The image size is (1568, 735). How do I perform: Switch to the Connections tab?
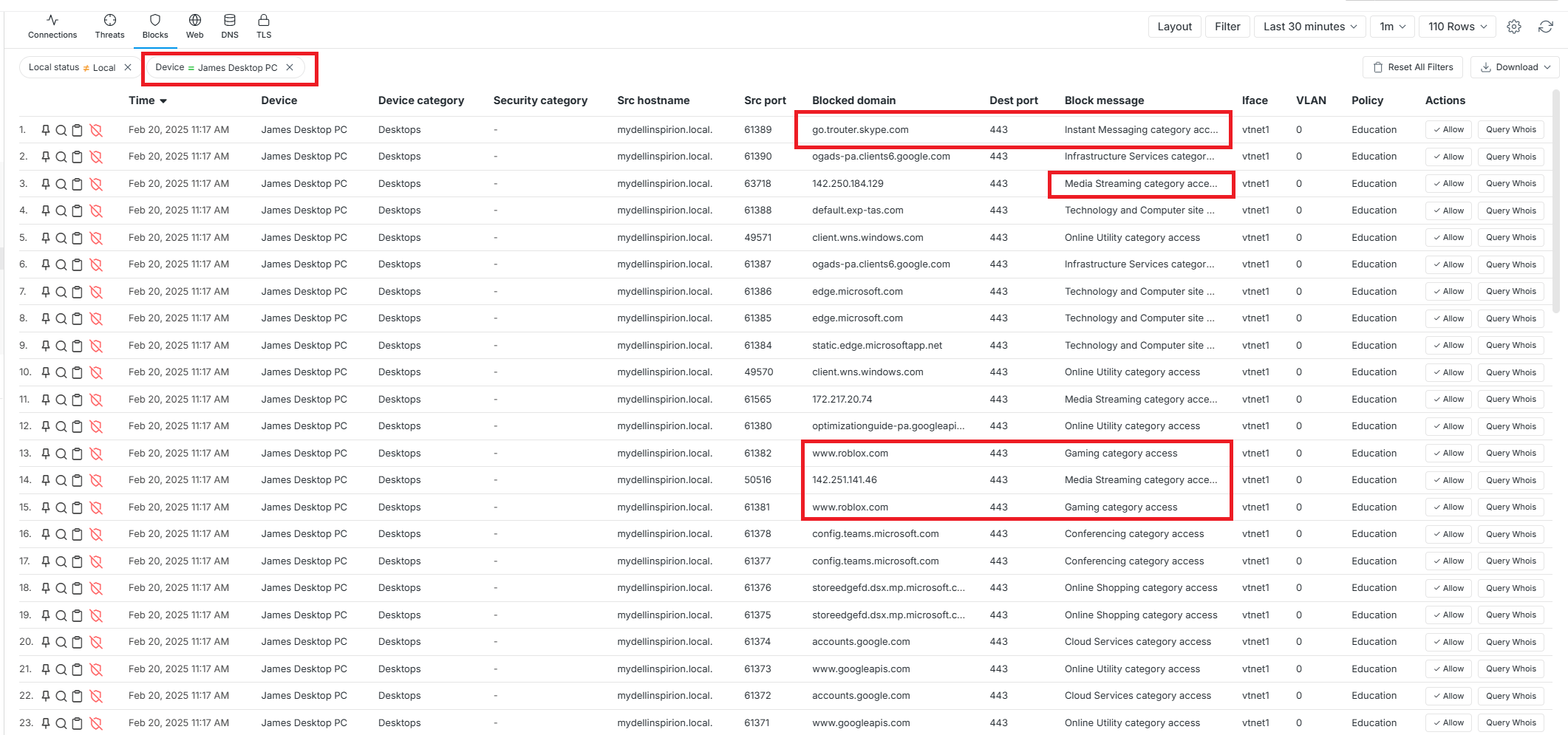point(52,27)
